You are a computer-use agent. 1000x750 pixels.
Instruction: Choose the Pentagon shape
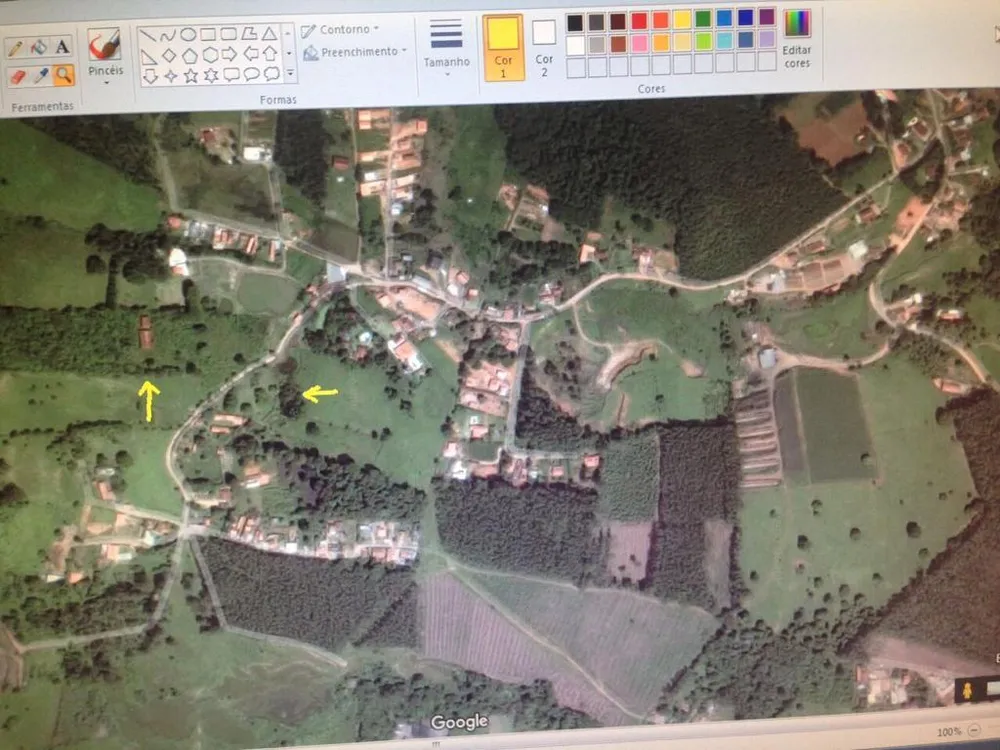coord(189,55)
